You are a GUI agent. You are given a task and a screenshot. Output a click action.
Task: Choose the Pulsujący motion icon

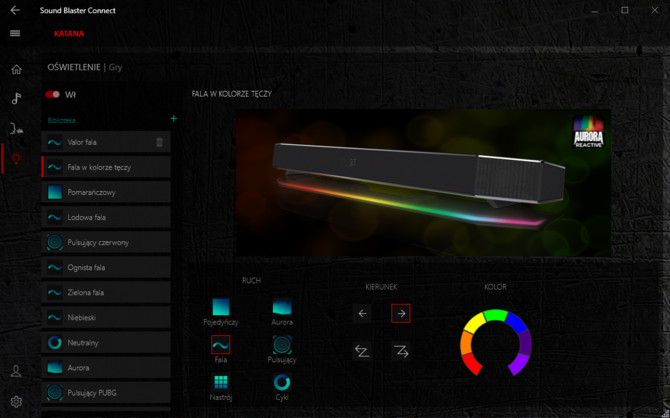pyautogui.click(x=282, y=344)
